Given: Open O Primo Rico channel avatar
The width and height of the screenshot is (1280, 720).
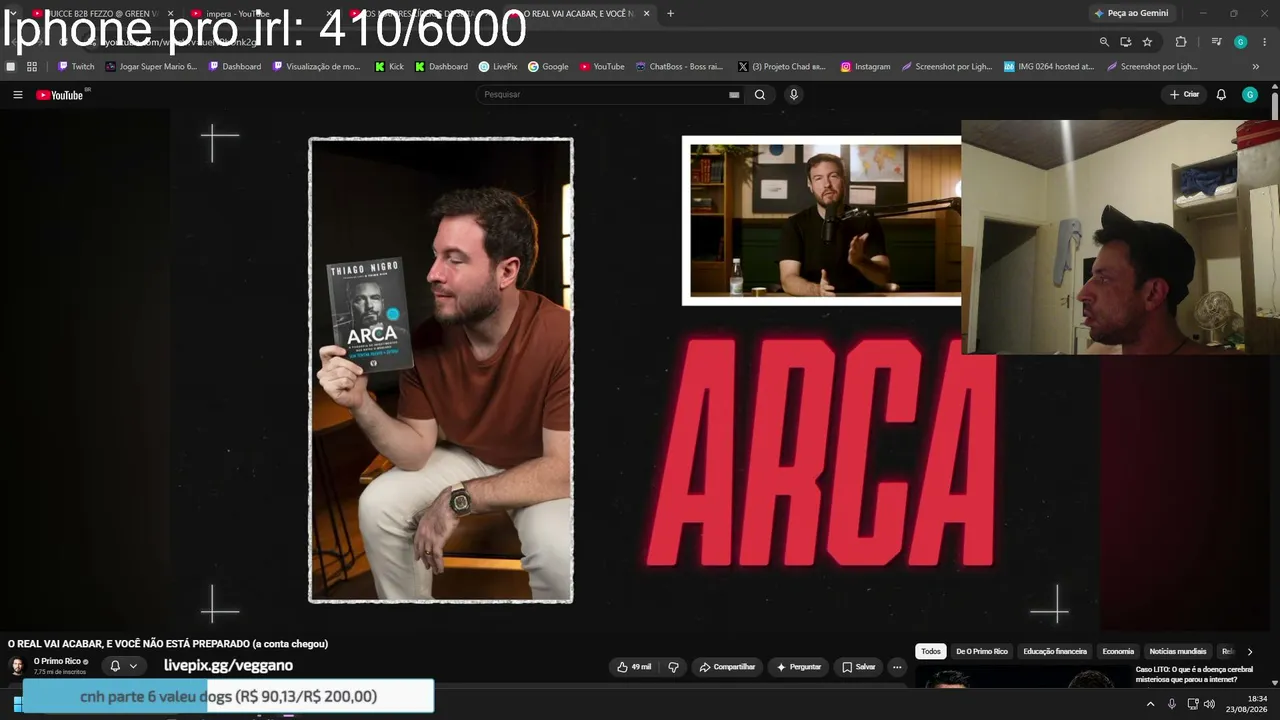Looking at the screenshot, I should [17, 667].
